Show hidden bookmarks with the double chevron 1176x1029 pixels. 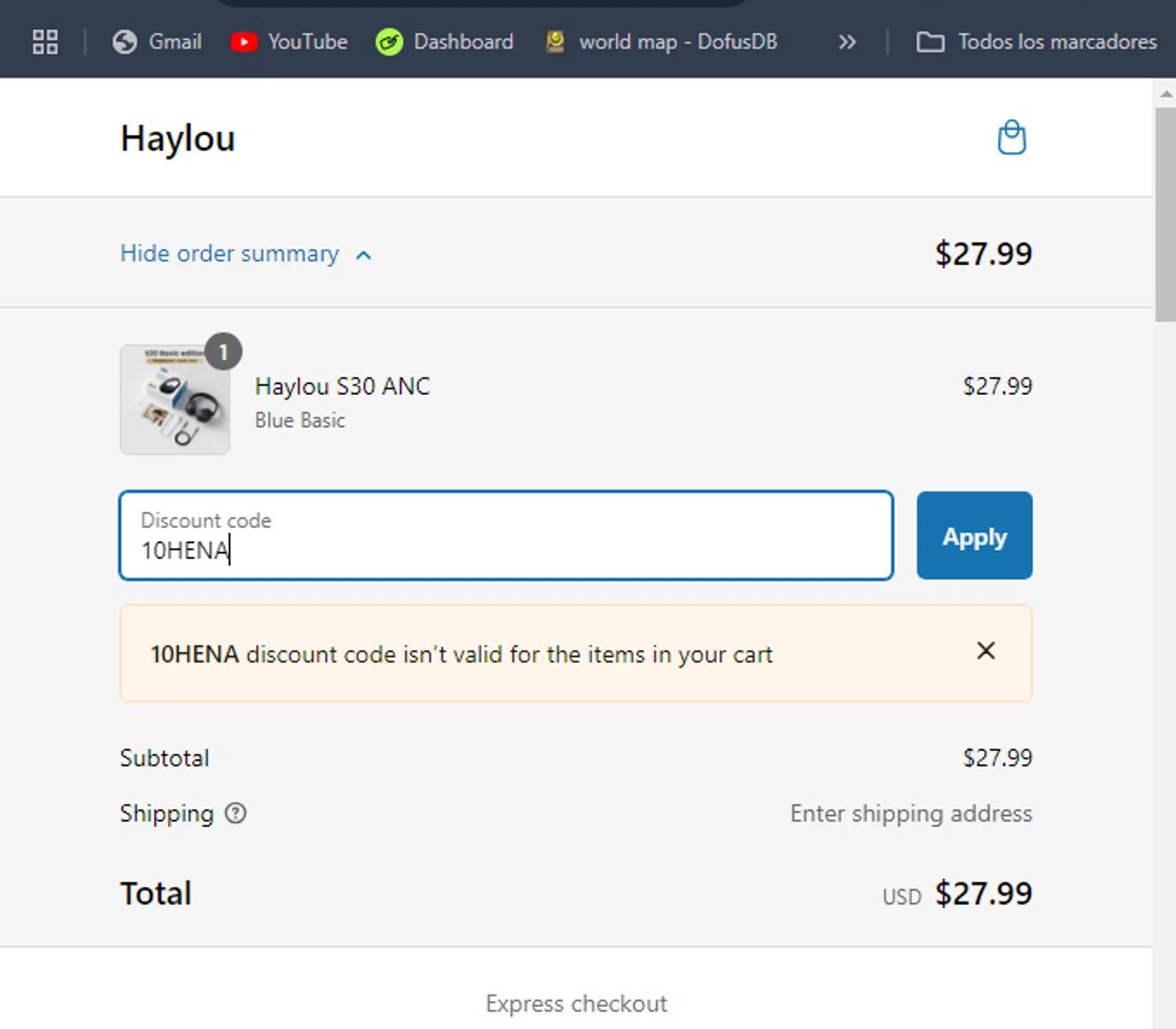tap(847, 42)
